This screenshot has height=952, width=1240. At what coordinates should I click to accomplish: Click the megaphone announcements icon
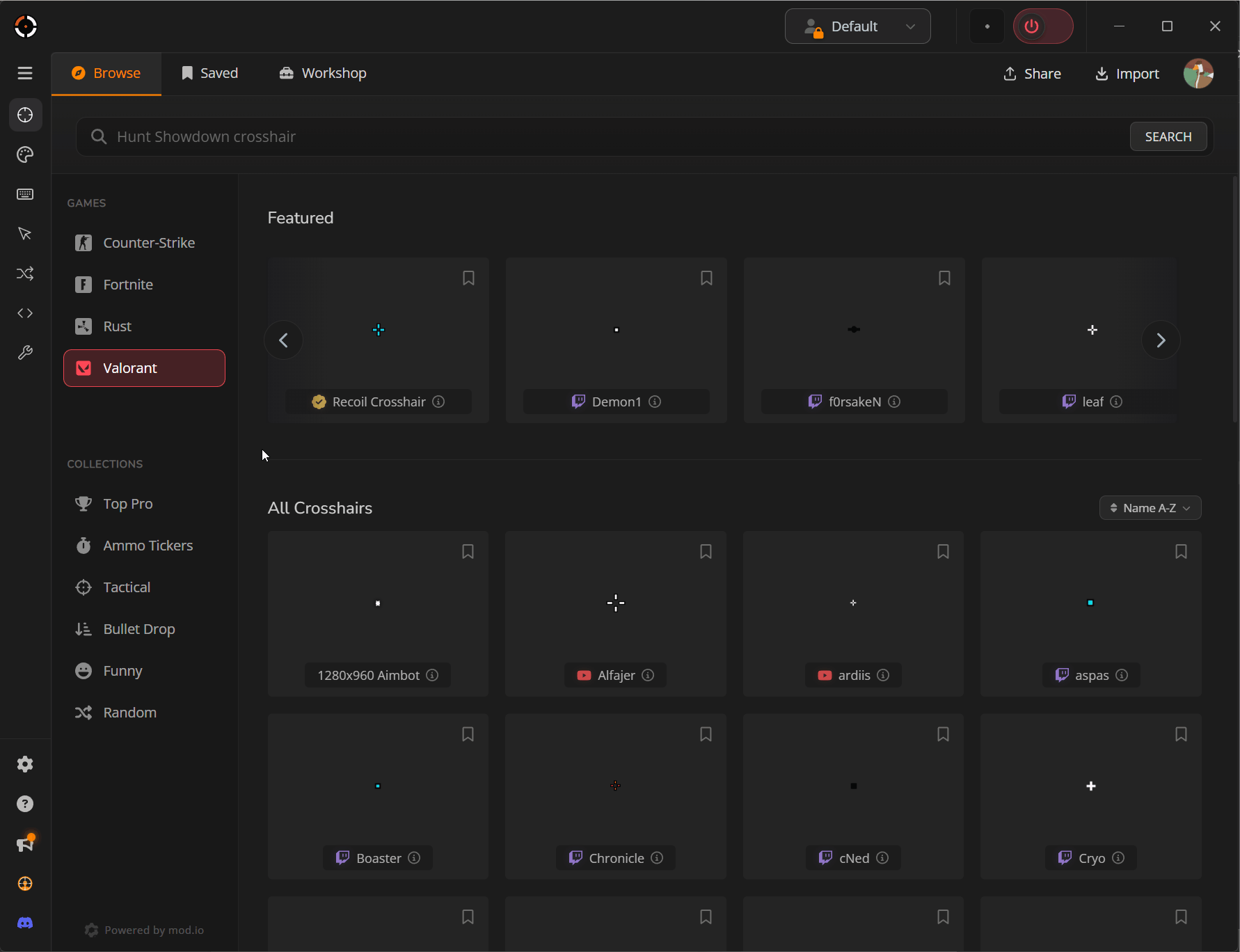click(x=25, y=843)
